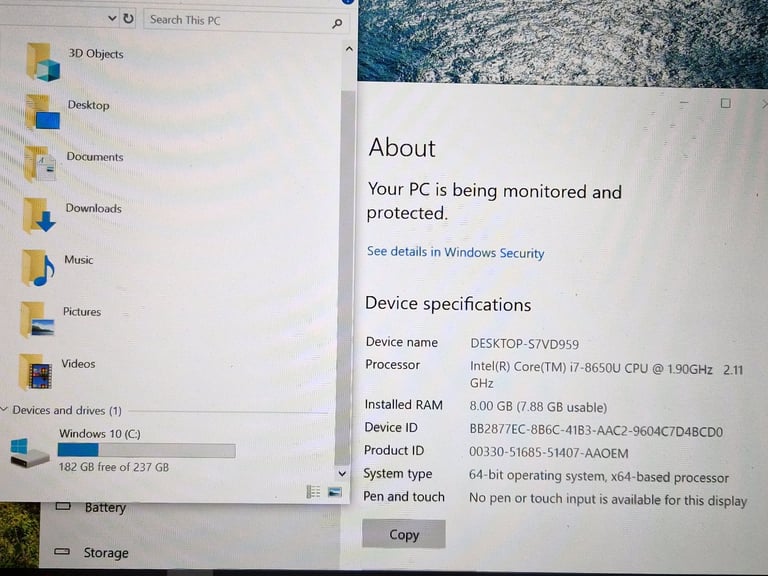Image resolution: width=768 pixels, height=576 pixels.
Task: Click the refresh icon beside the address bar
Action: click(x=128, y=19)
